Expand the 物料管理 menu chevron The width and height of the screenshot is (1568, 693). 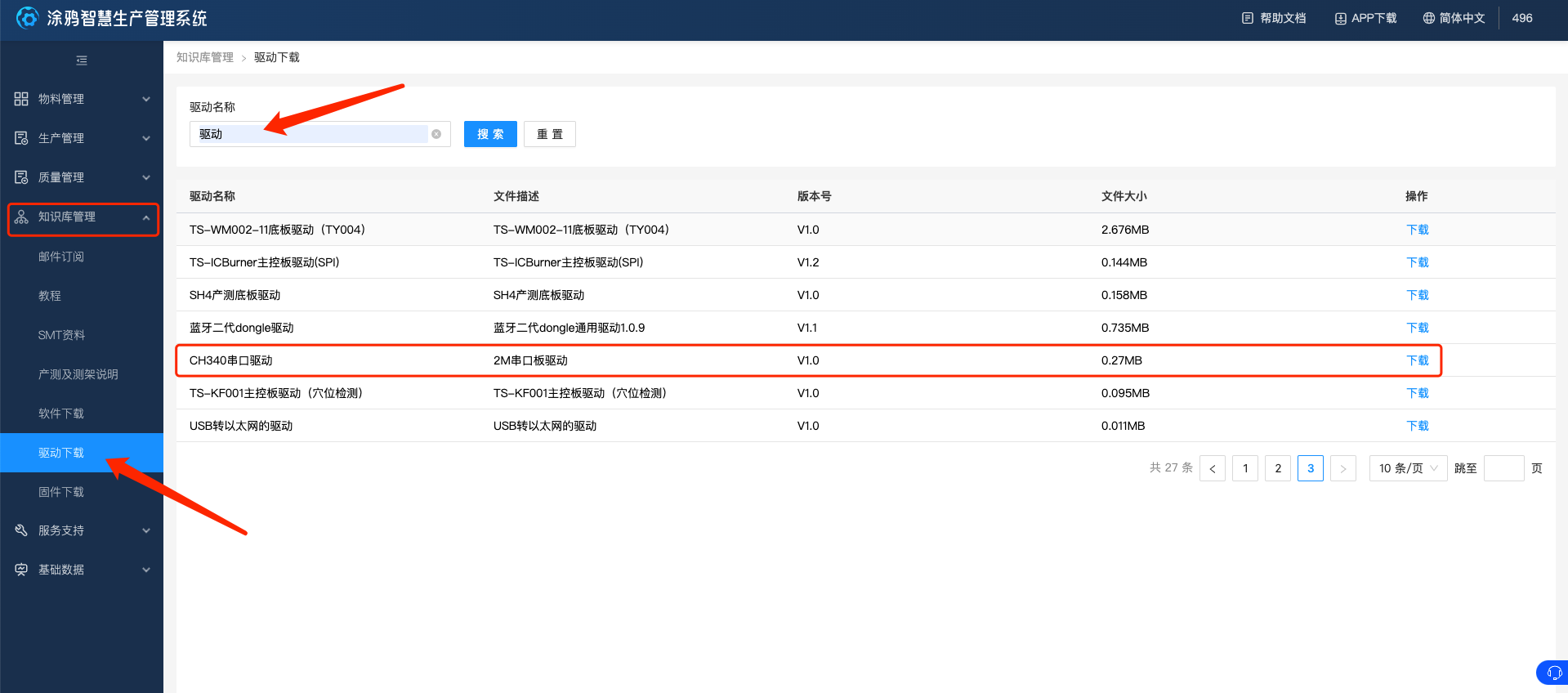point(146,99)
